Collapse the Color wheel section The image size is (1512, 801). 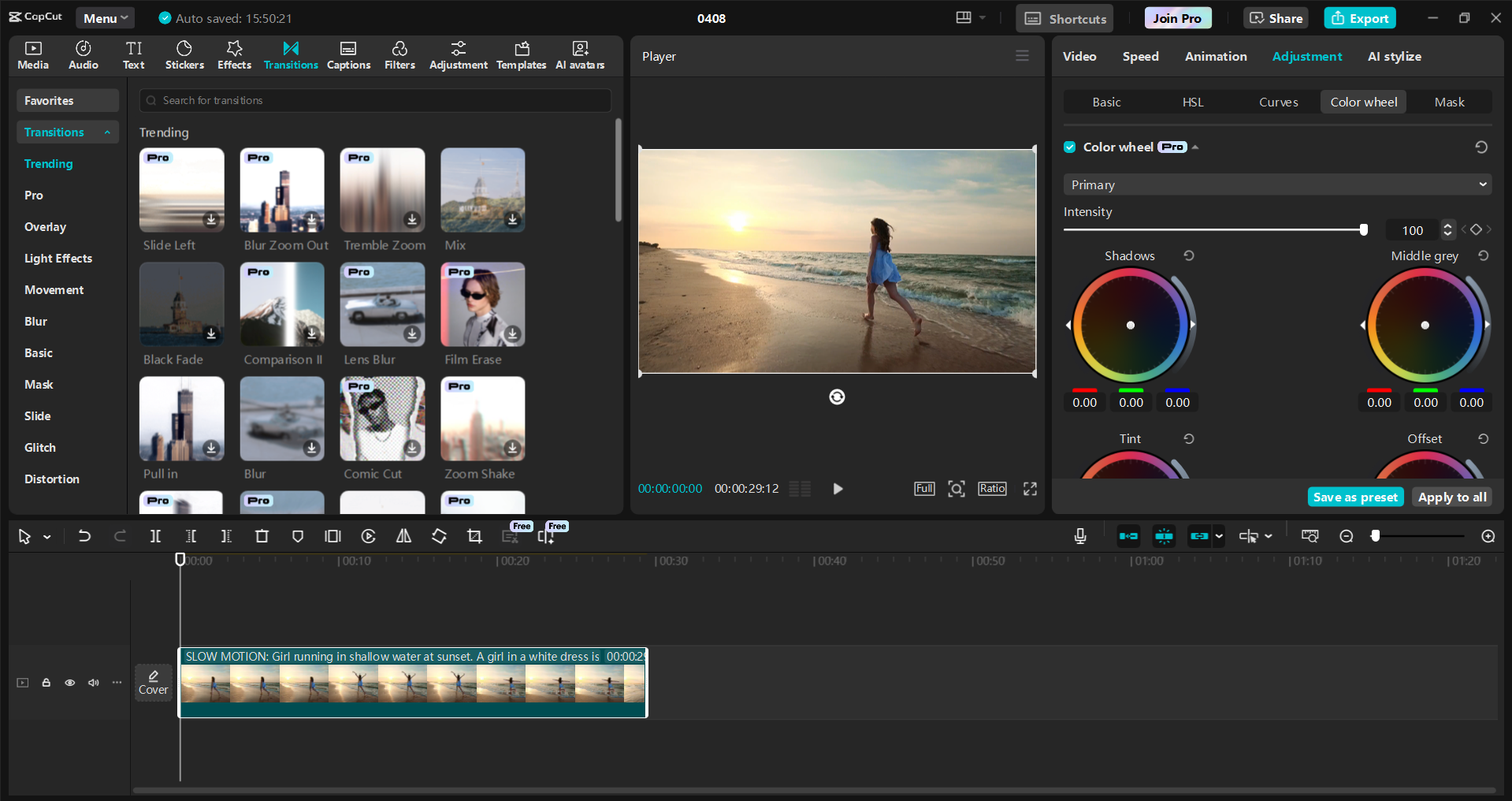click(x=1195, y=147)
